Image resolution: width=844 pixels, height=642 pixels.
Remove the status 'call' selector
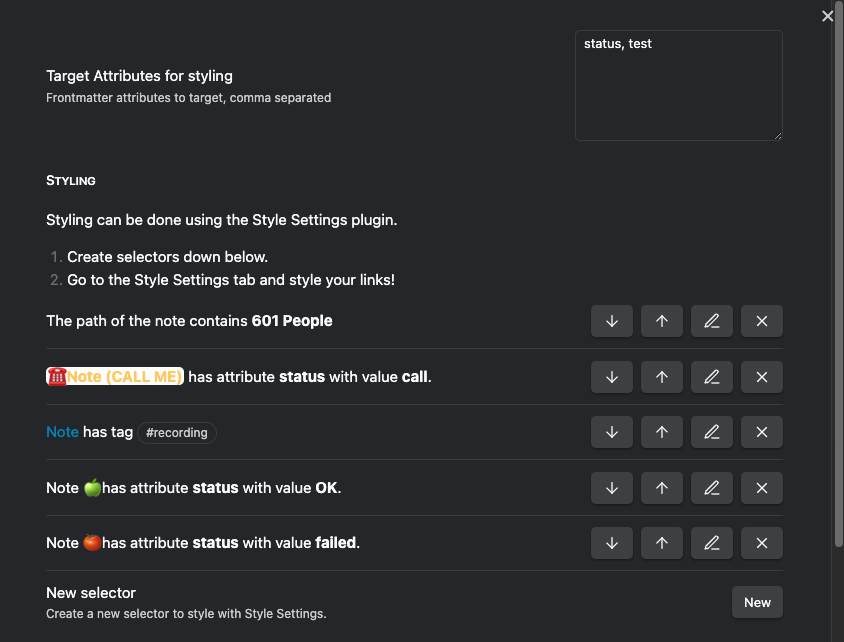point(762,377)
